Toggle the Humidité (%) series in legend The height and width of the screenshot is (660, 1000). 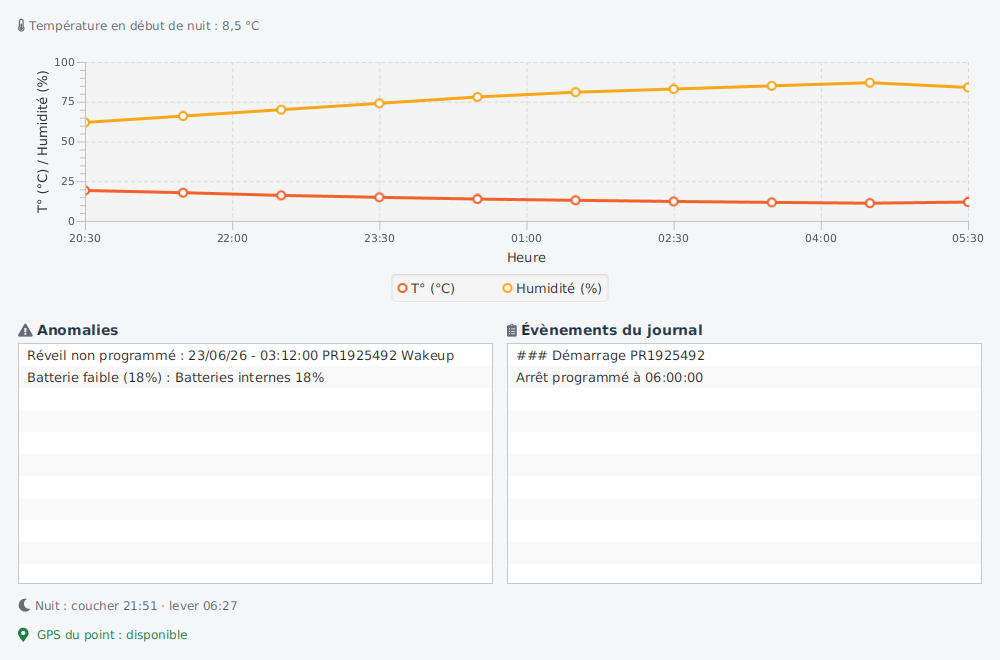click(552, 288)
